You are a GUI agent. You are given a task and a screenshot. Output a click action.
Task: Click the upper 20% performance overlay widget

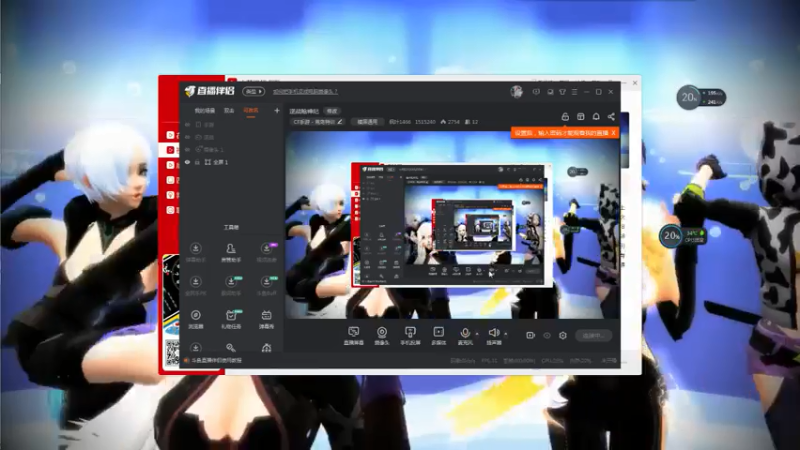[x=701, y=97]
